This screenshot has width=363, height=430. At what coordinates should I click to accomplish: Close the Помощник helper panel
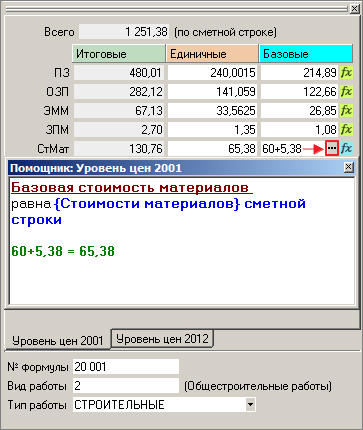coord(348,167)
